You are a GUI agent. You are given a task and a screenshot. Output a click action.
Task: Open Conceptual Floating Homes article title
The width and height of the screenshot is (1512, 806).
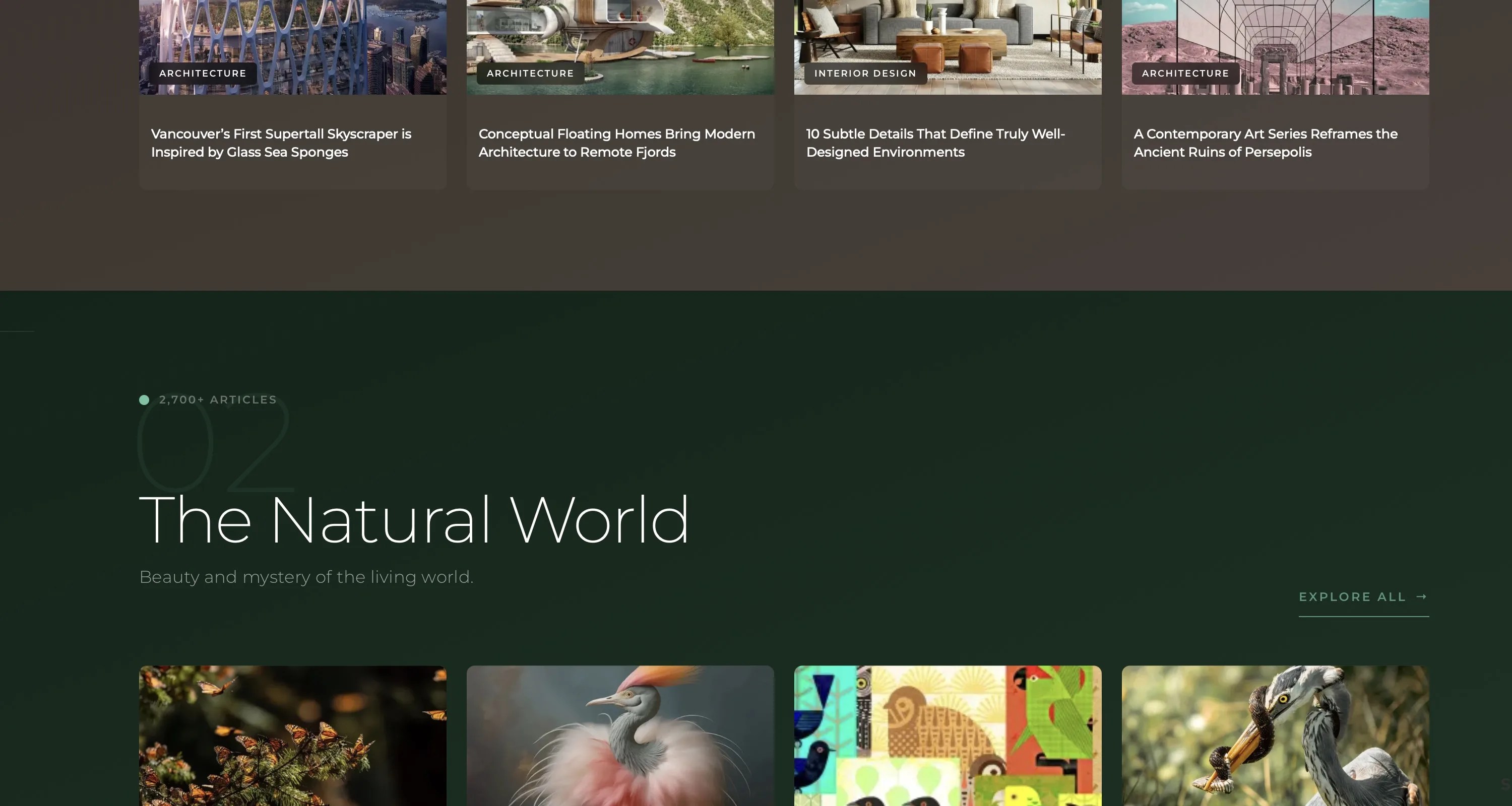click(616, 143)
